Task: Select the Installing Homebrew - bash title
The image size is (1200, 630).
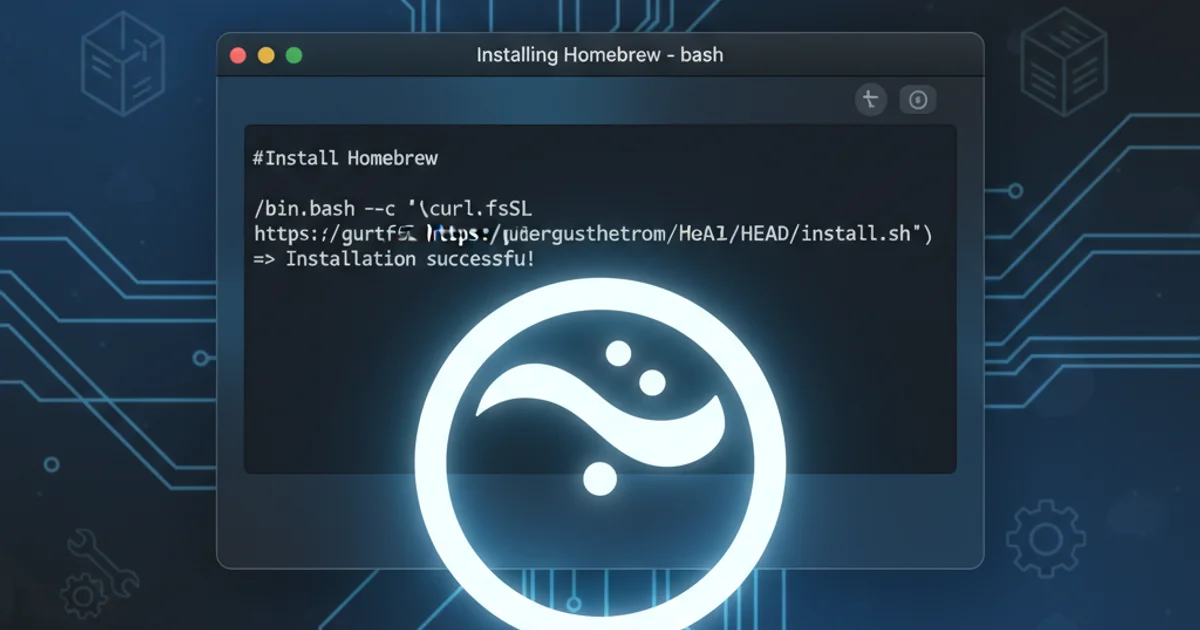Action: [x=598, y=55]
